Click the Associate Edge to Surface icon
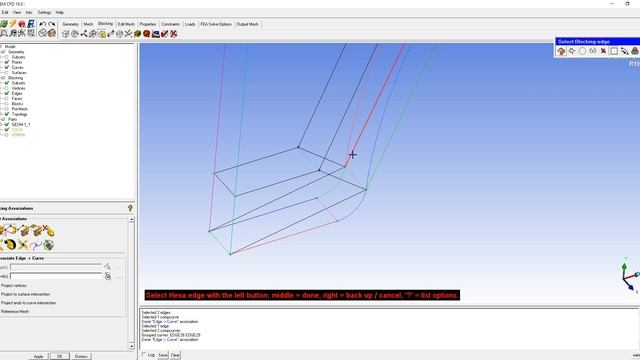640x360 pixels. pos(24,231)
